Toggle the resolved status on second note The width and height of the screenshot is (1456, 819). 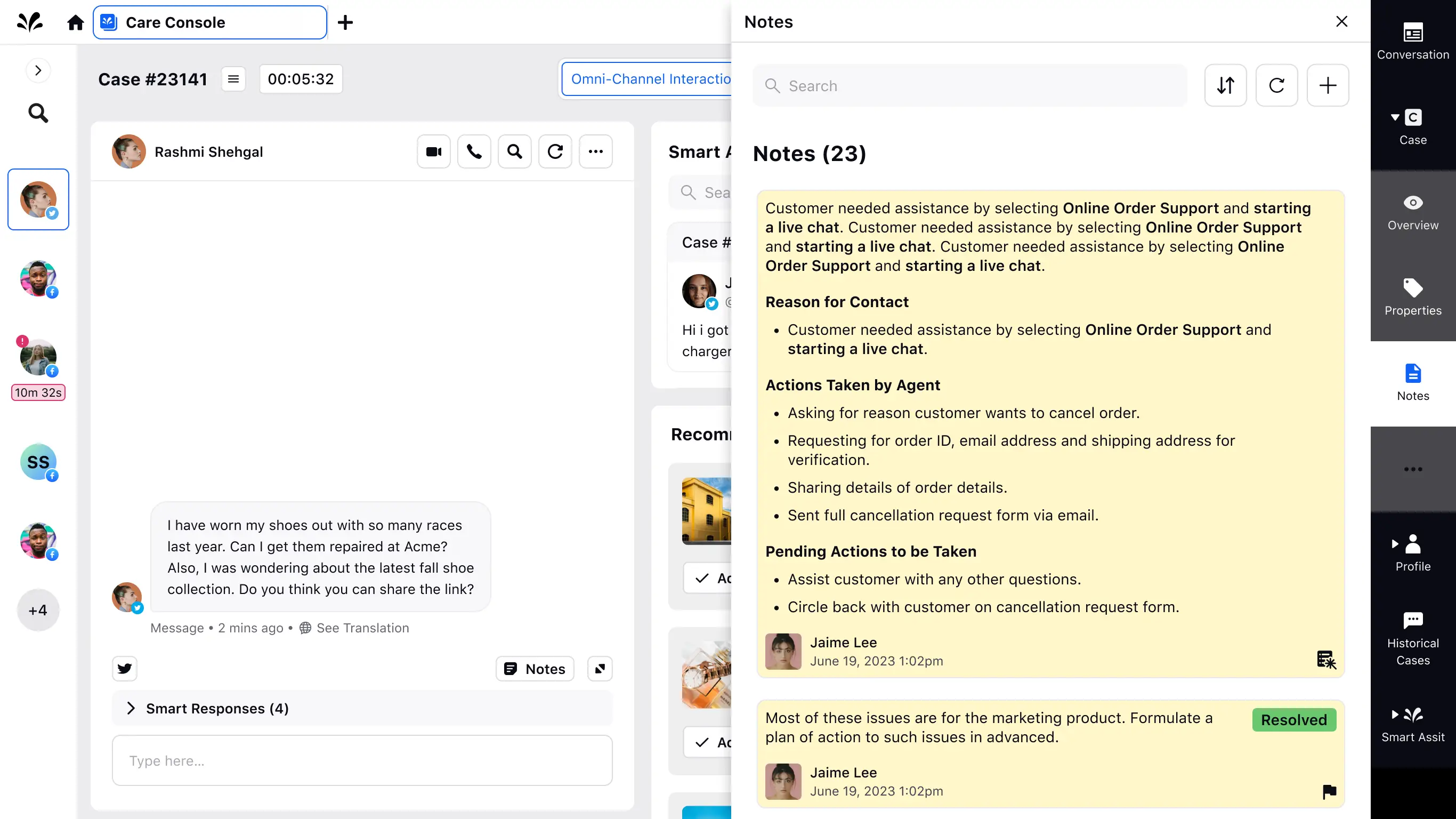tap(1294, 720)
